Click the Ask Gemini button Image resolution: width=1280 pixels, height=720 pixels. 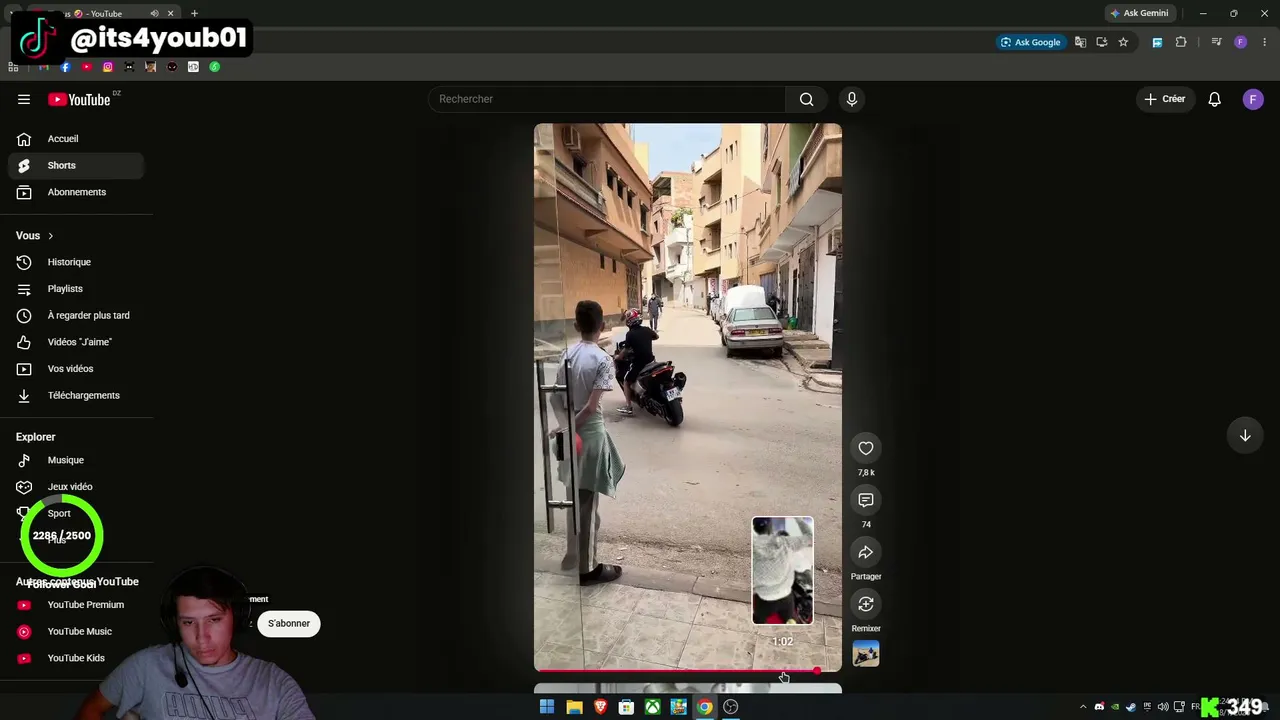(1138, 13)
